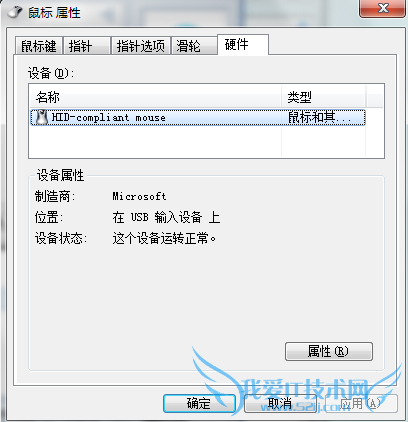Switch to the 鼠标键 tab
The width and height of the screenshot is (408, 422).
39,46
